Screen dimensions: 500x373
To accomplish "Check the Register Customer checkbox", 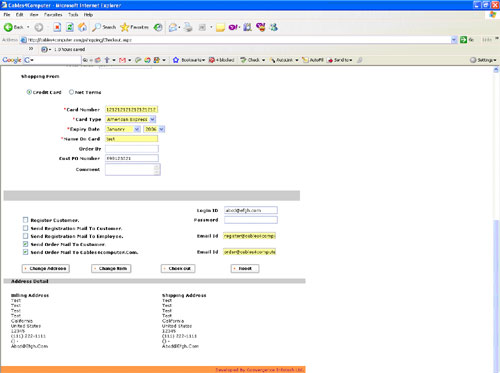I will click(x=25, y=220).
